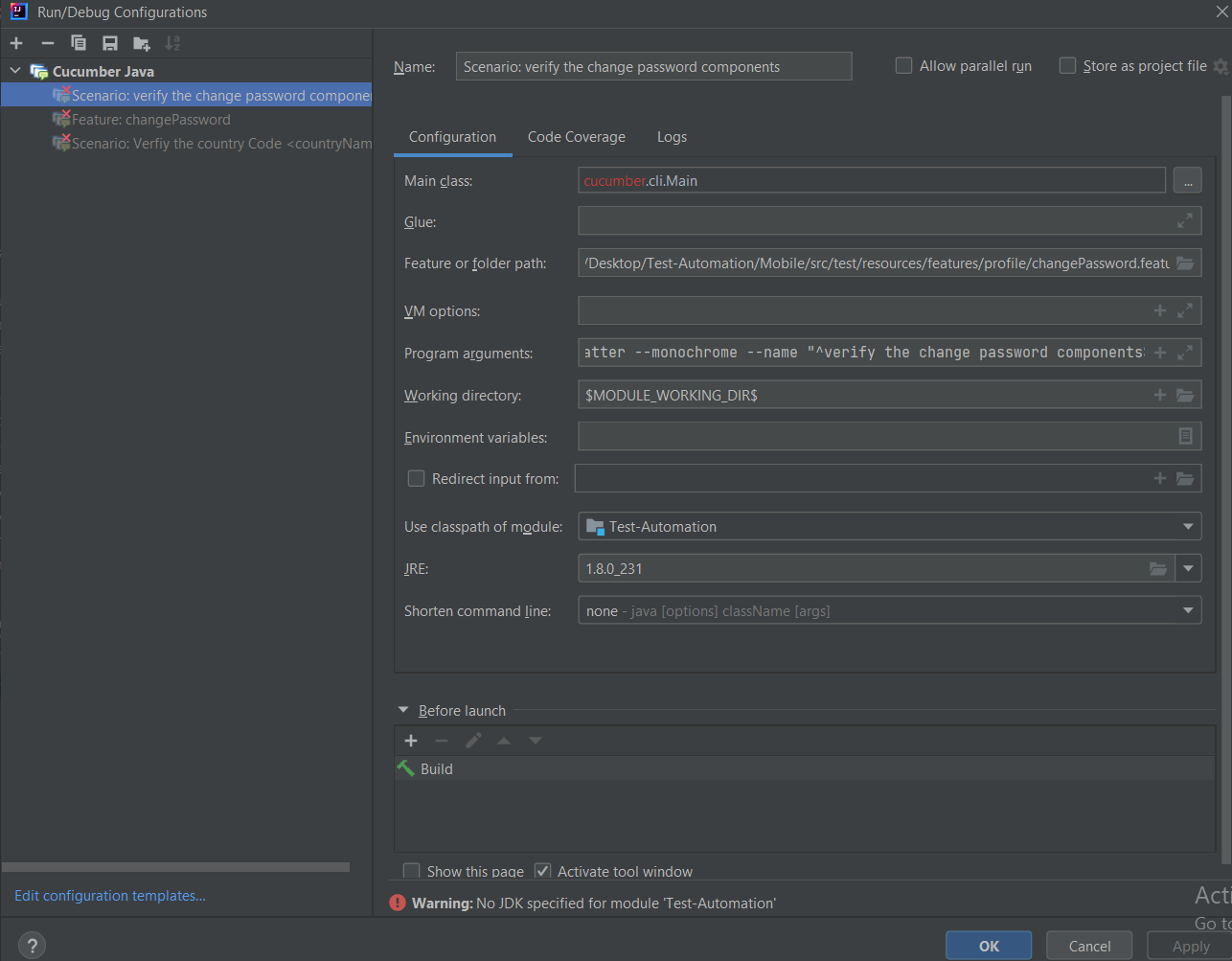This screenshot has width=1232, height=961.
Task: Sort configurations alphabetically
Action: pyautogui.click(x=172, y=42)
